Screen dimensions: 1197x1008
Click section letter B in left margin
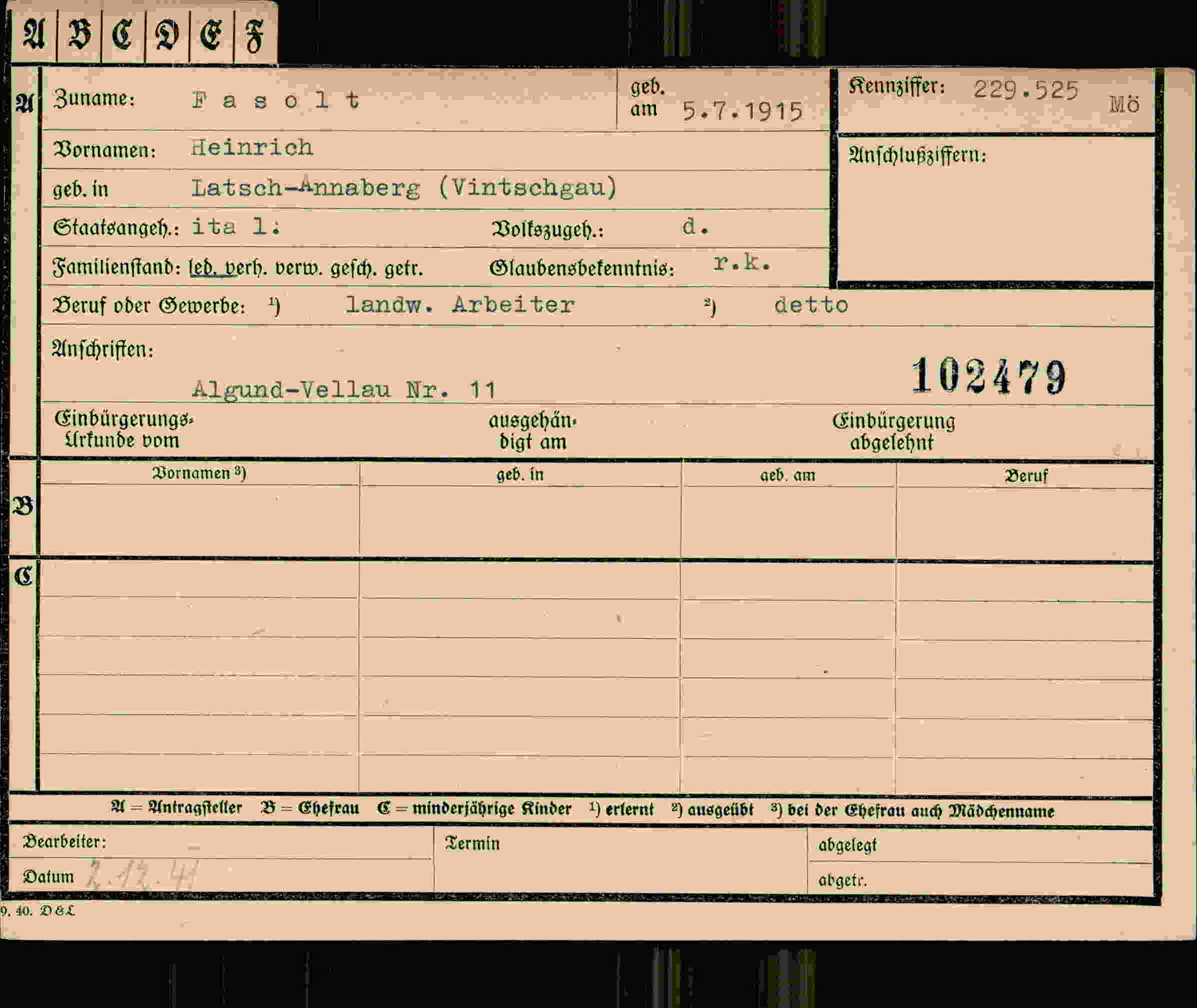pyautogui.click(x=23, y=506)
